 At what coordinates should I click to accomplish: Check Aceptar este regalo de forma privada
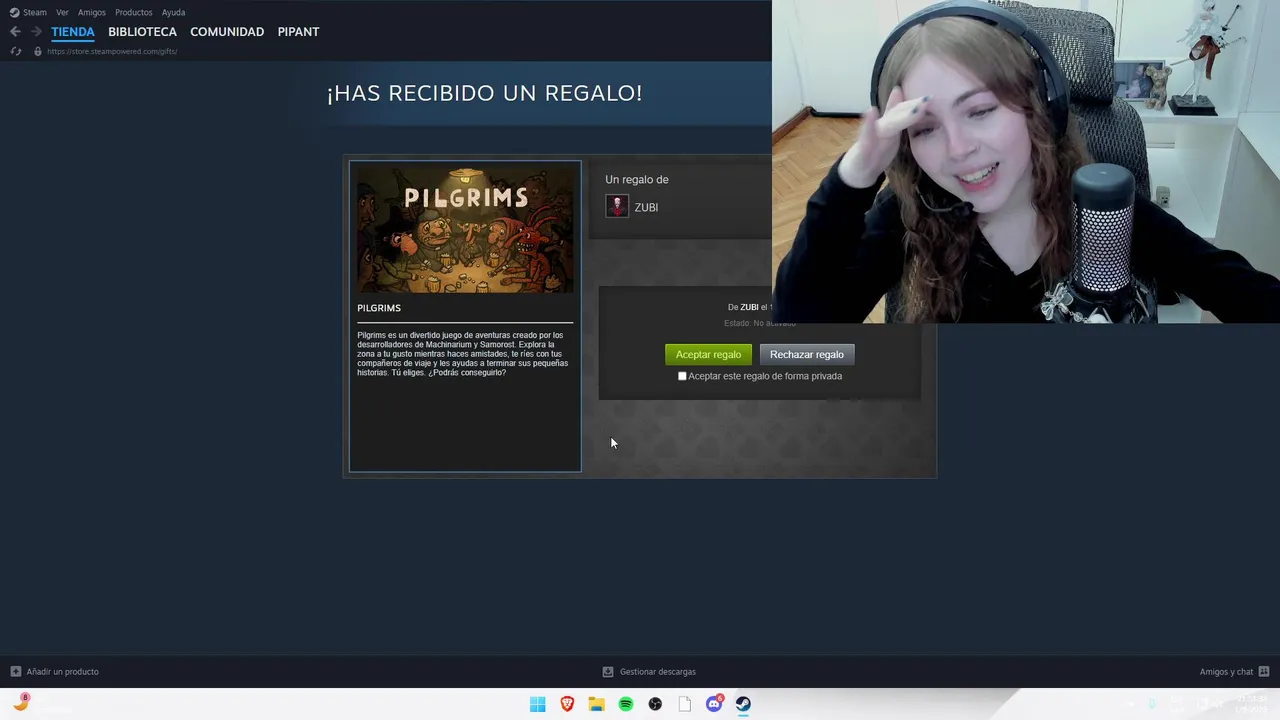(682, 376)
